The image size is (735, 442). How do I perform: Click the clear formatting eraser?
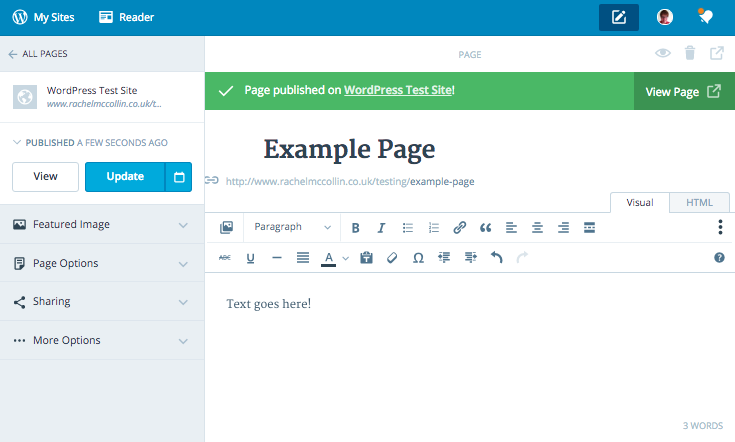(392, 257)
